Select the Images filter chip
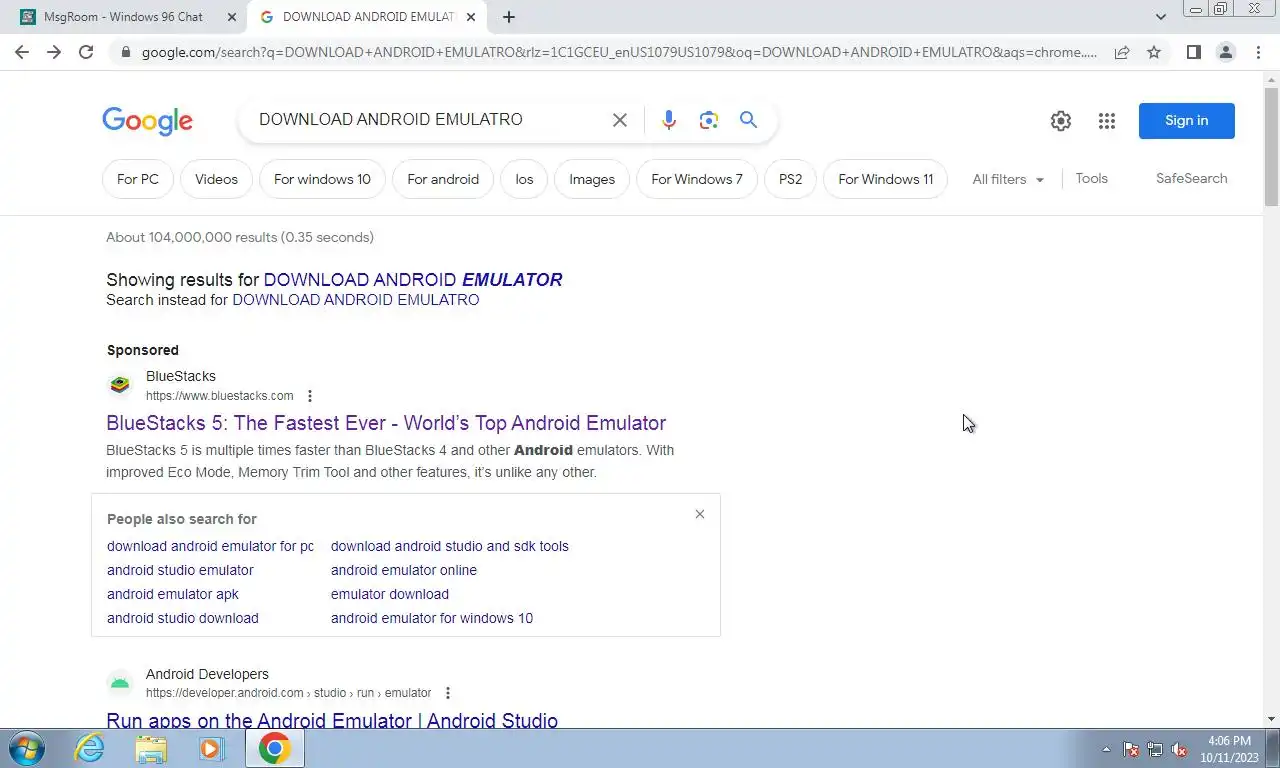 pyautogui.click(x=592, y=179)
